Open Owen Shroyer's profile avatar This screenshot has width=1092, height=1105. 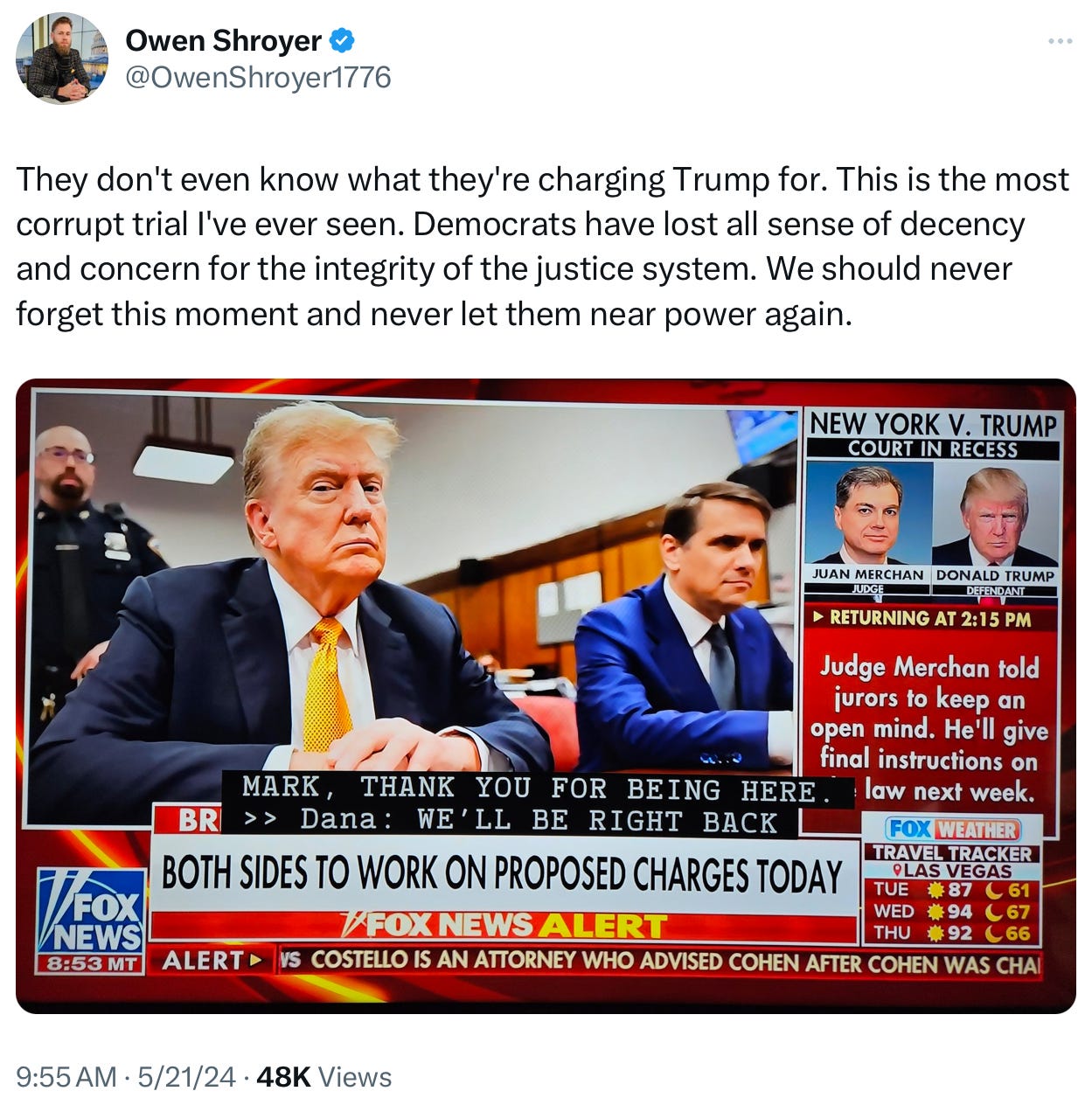coord(62,59)
